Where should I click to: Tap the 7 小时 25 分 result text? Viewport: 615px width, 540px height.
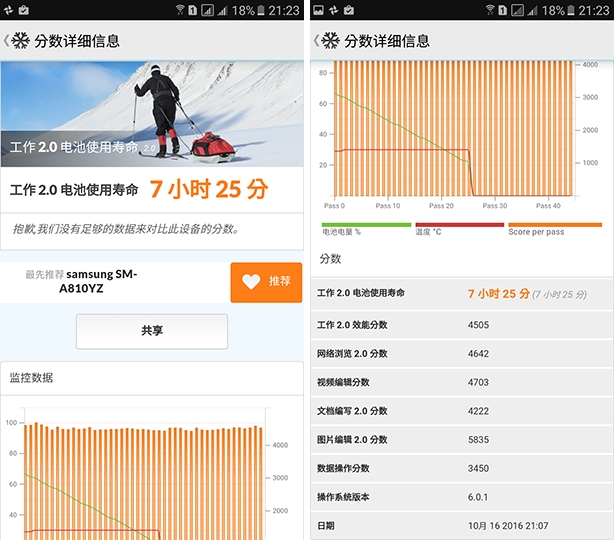coord(209,189)
